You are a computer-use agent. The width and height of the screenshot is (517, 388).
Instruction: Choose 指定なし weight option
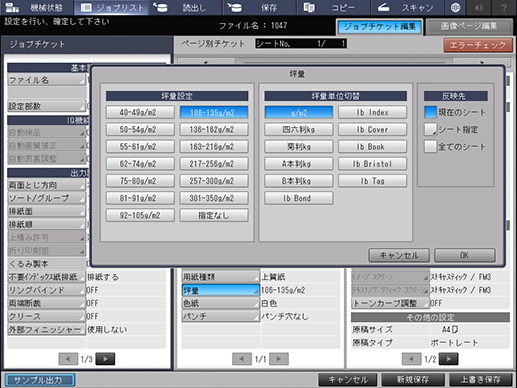[214, 215]
